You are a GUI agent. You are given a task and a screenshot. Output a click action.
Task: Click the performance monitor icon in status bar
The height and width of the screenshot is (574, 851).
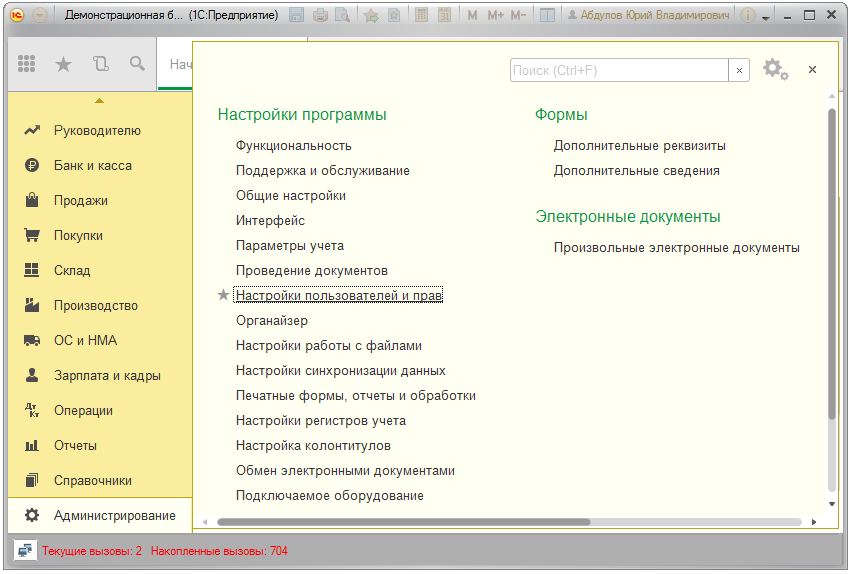25,550
